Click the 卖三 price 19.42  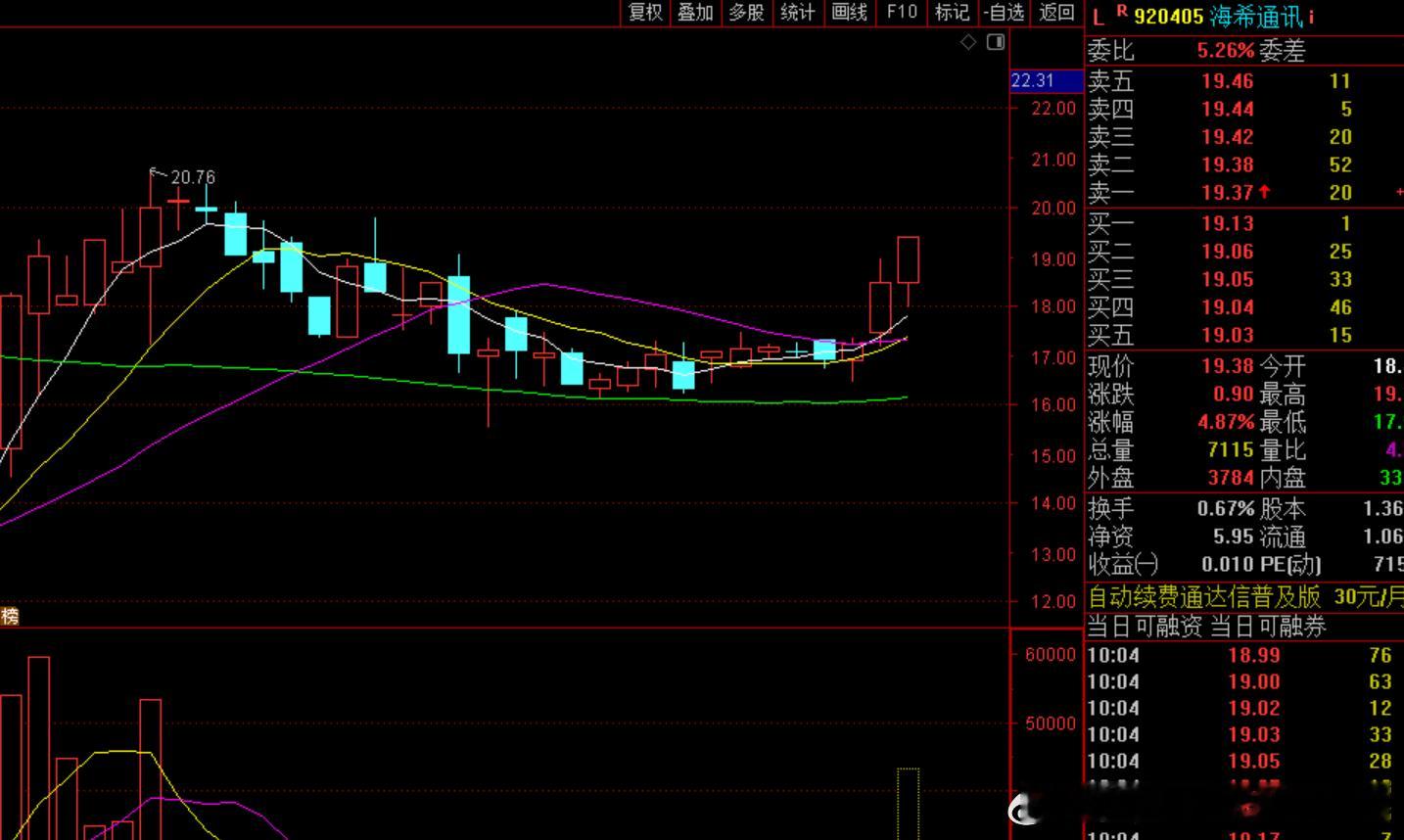pos(1227,137)
